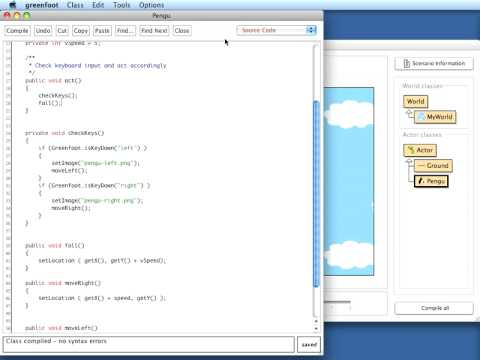Select the Actor class box
Image resolution: width=480 pixels, height=360 pixels.
420,150
